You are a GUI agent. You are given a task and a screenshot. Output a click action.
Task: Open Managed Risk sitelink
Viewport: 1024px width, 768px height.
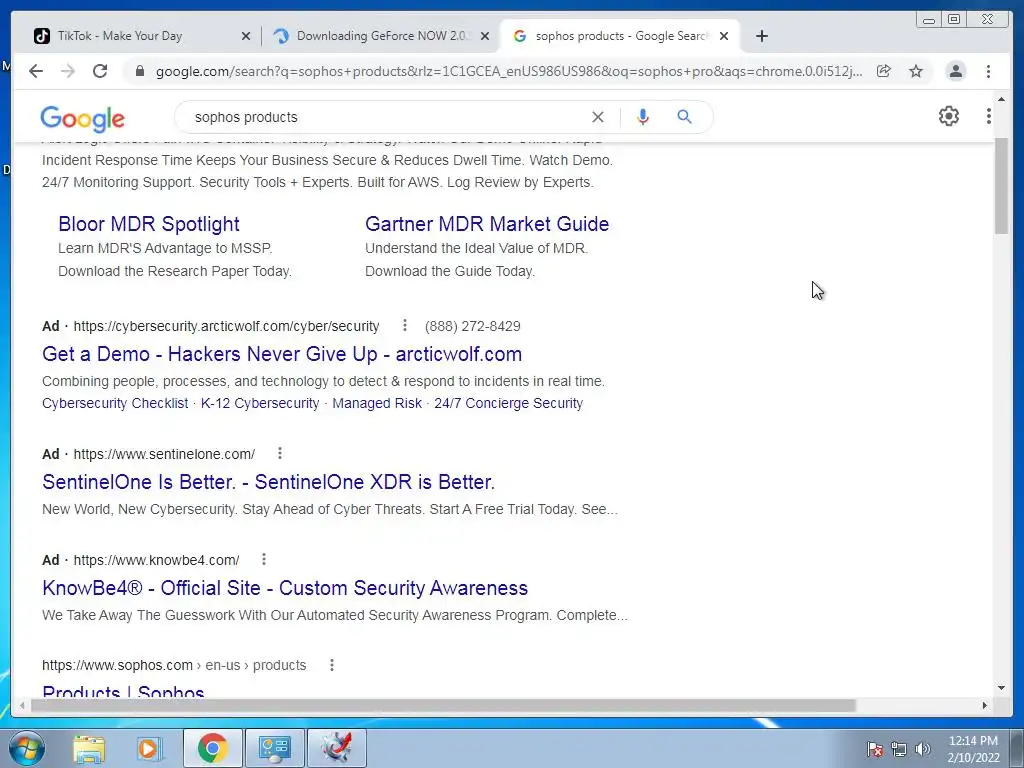pyautogui.click(x=377, y=404)
